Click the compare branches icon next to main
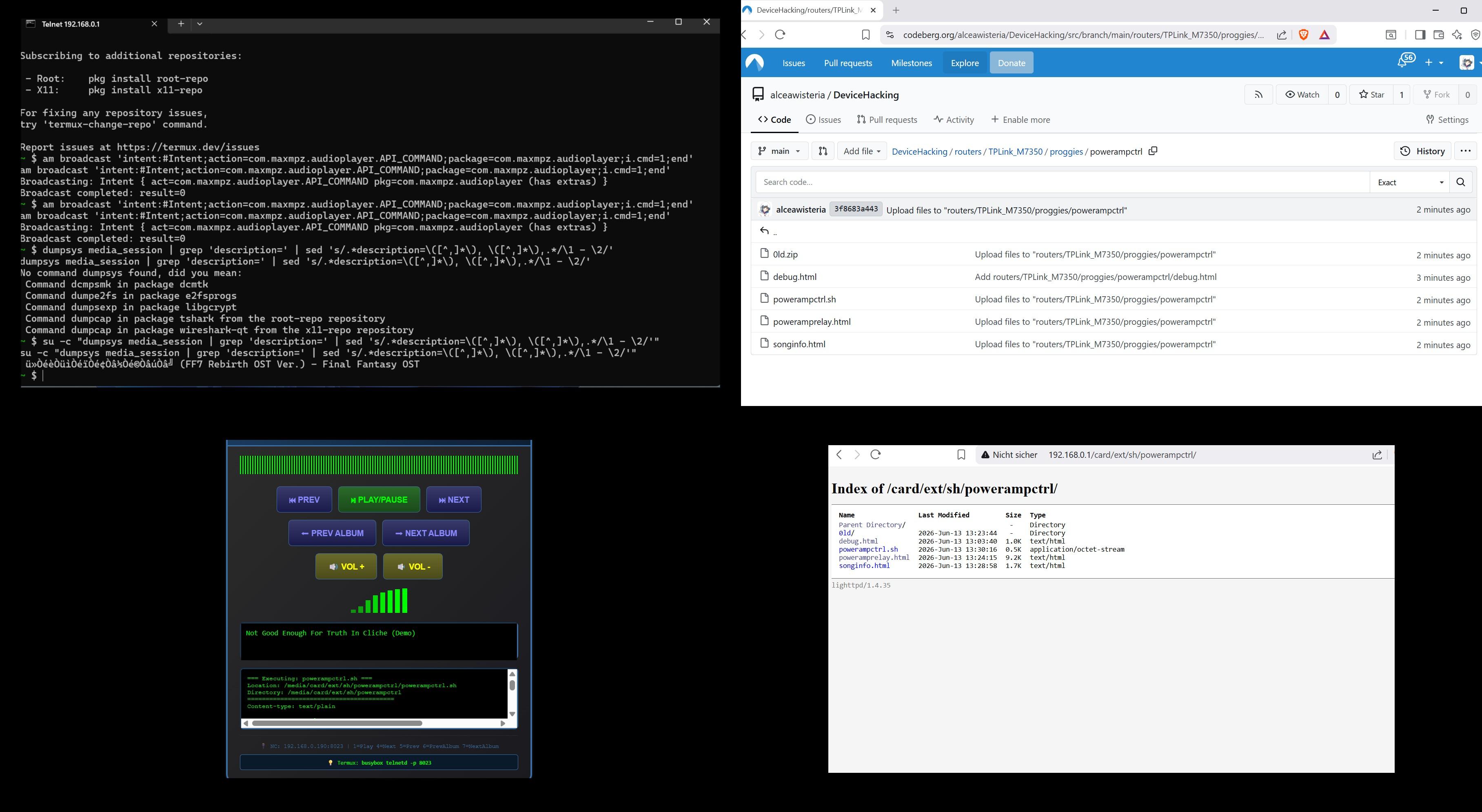 pos(823,151)
